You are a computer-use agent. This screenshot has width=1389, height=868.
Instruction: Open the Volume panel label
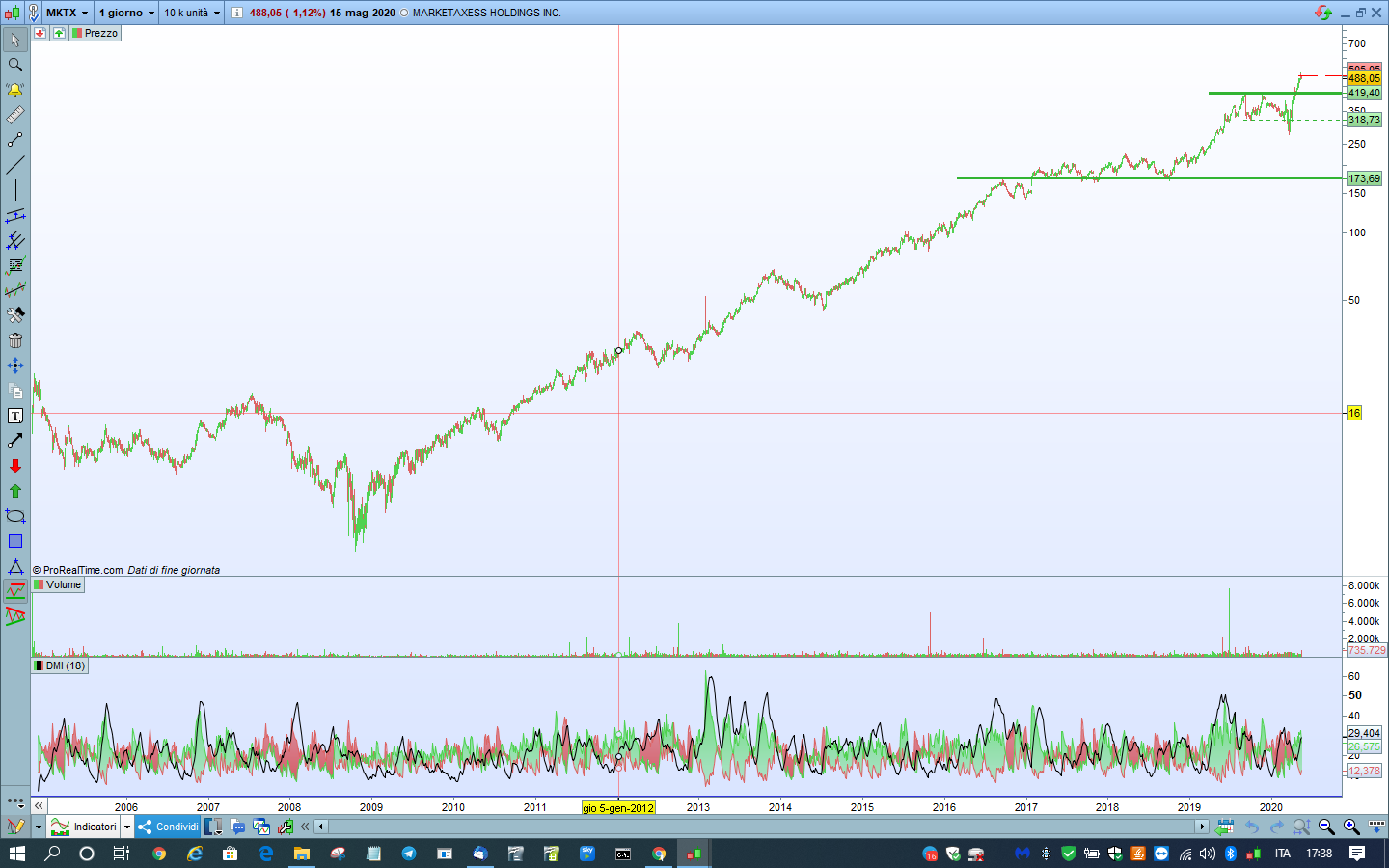(58, 584)
